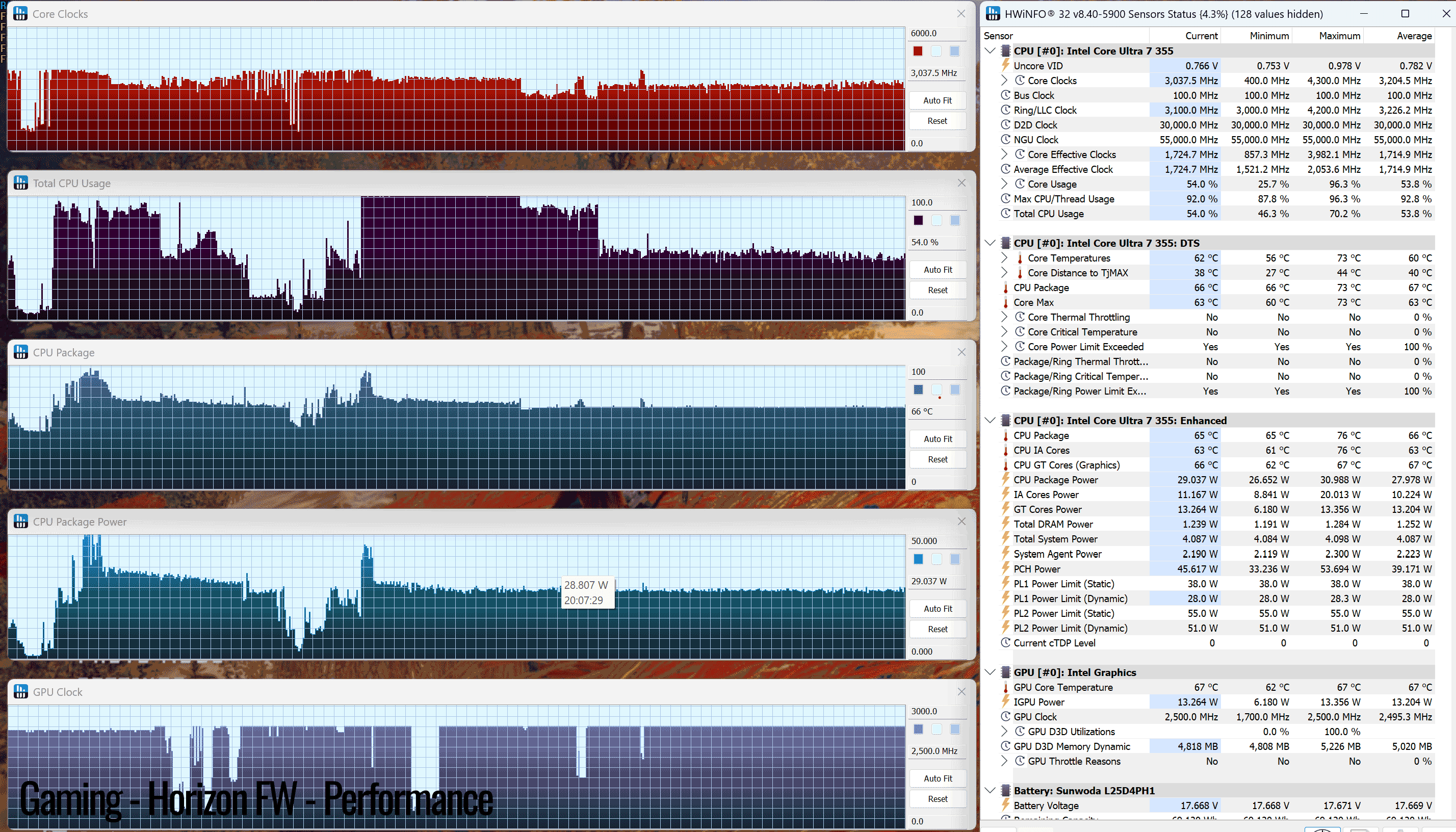Click the Maximum column header

pos(1339,36)
